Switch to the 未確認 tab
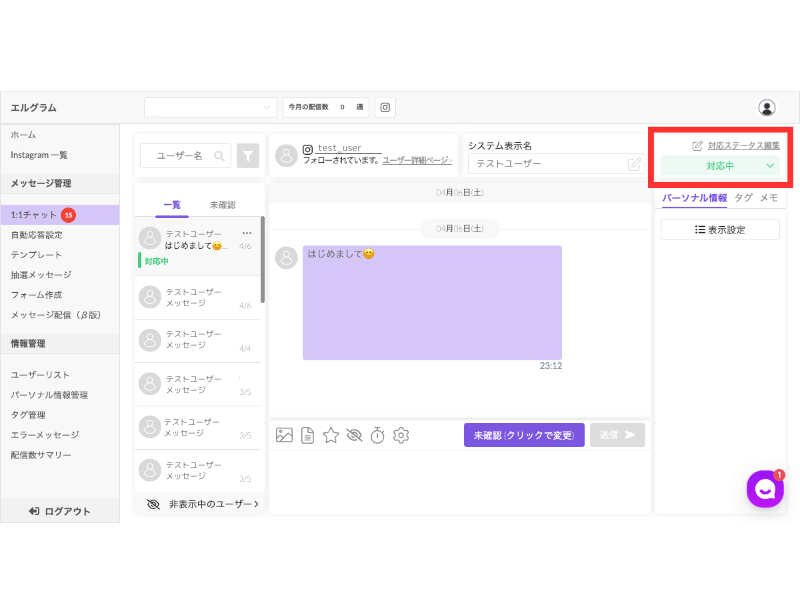 222,205
